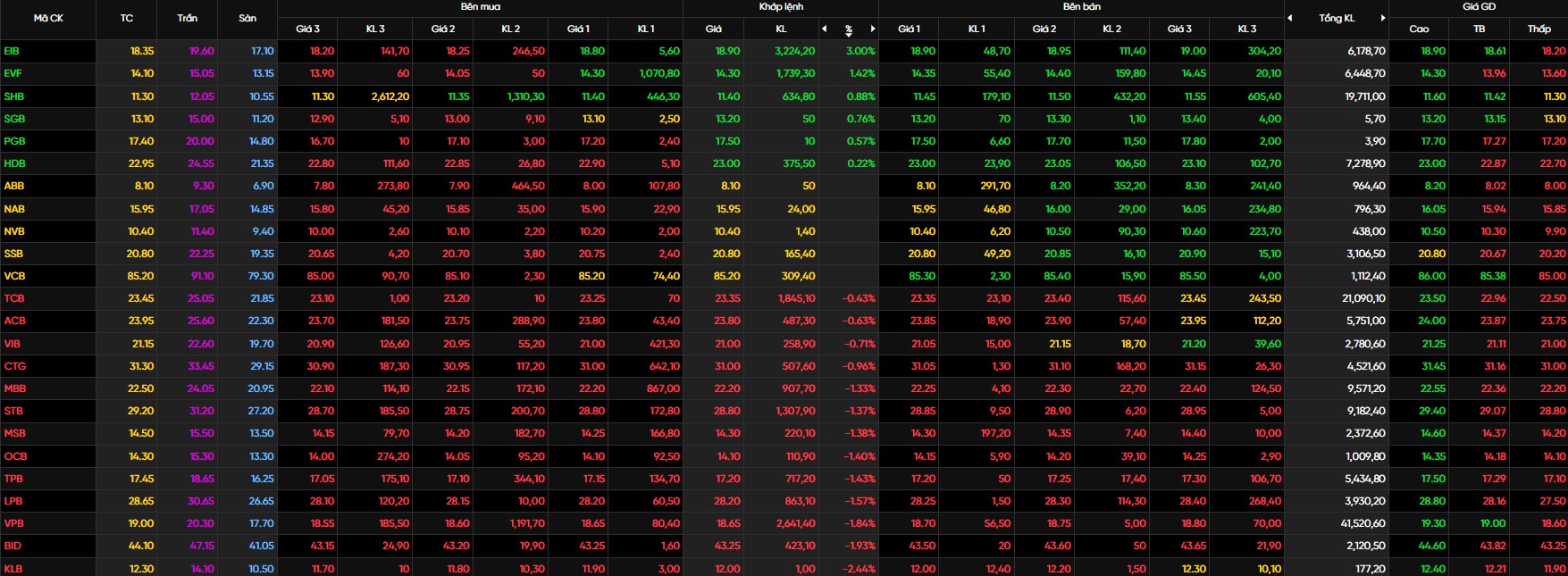This screenshot has height=576, width=1568.
Task: Click the left arrow beside the % column header
Action: pos(825,29)
